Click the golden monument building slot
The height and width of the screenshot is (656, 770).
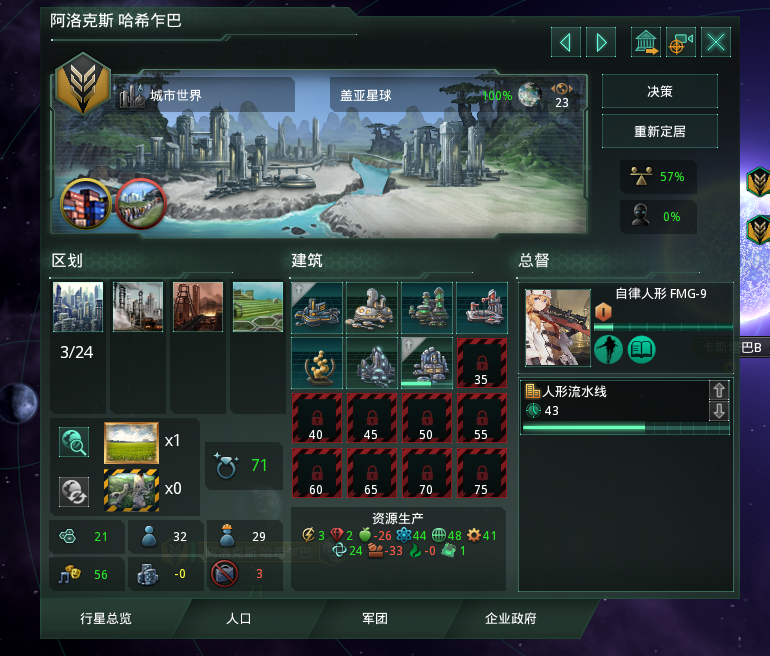pos(317,363)
